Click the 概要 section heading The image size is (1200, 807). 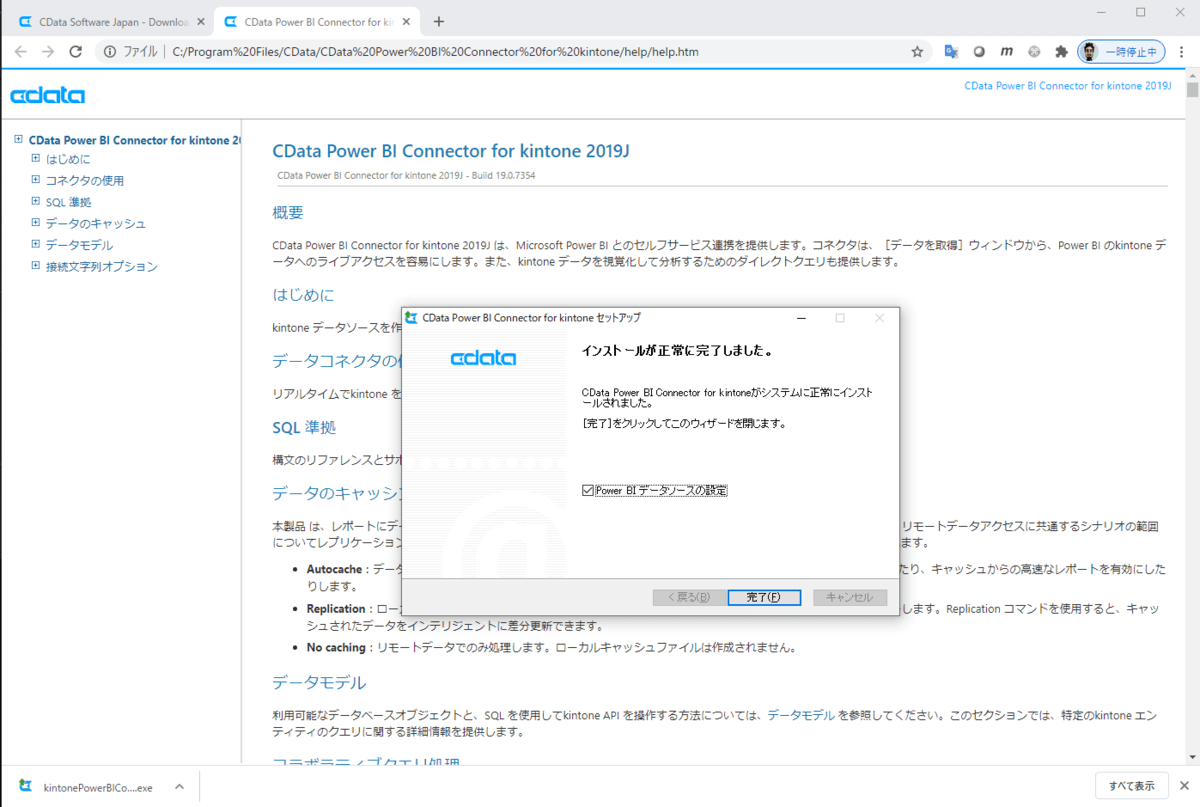click(x=288, y=213)
